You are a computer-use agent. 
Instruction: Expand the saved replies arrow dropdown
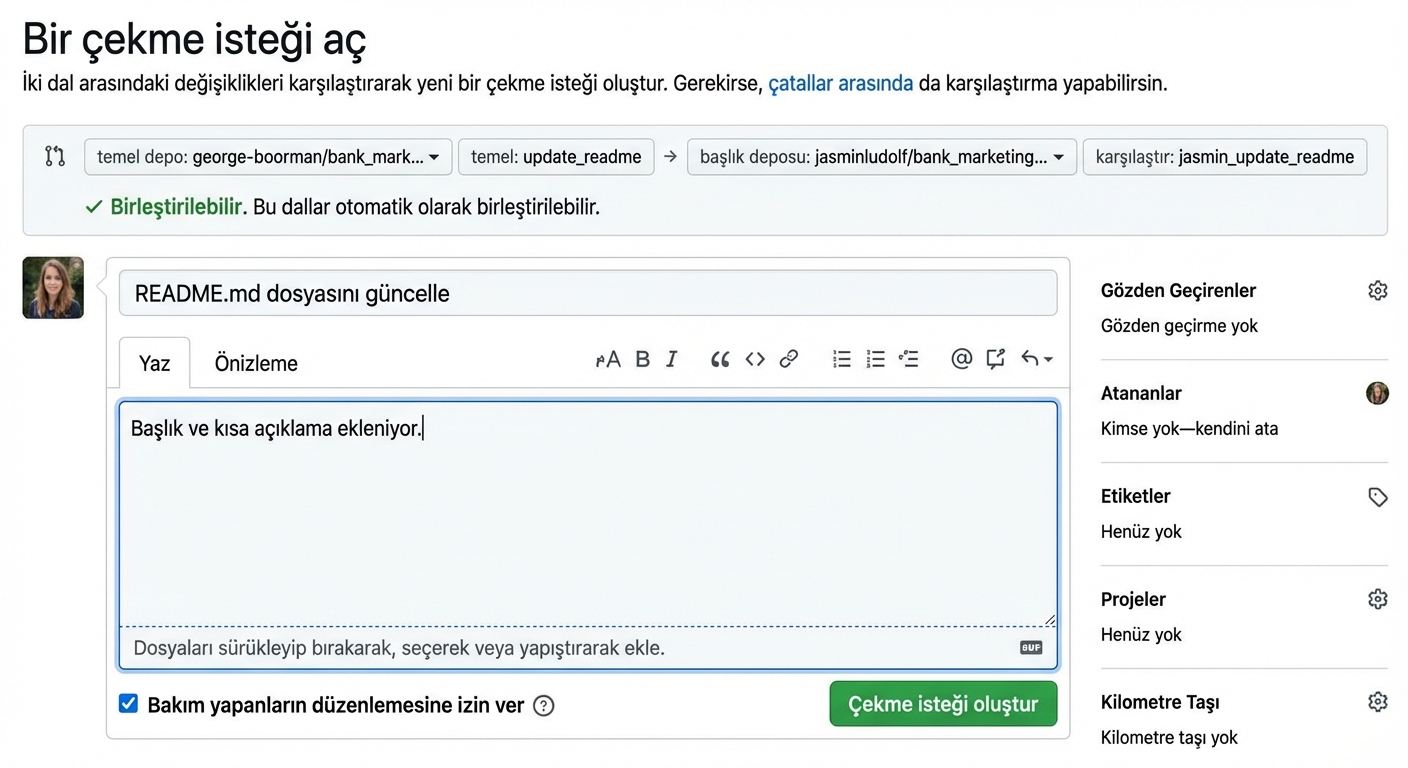(x=1036, y=359)
